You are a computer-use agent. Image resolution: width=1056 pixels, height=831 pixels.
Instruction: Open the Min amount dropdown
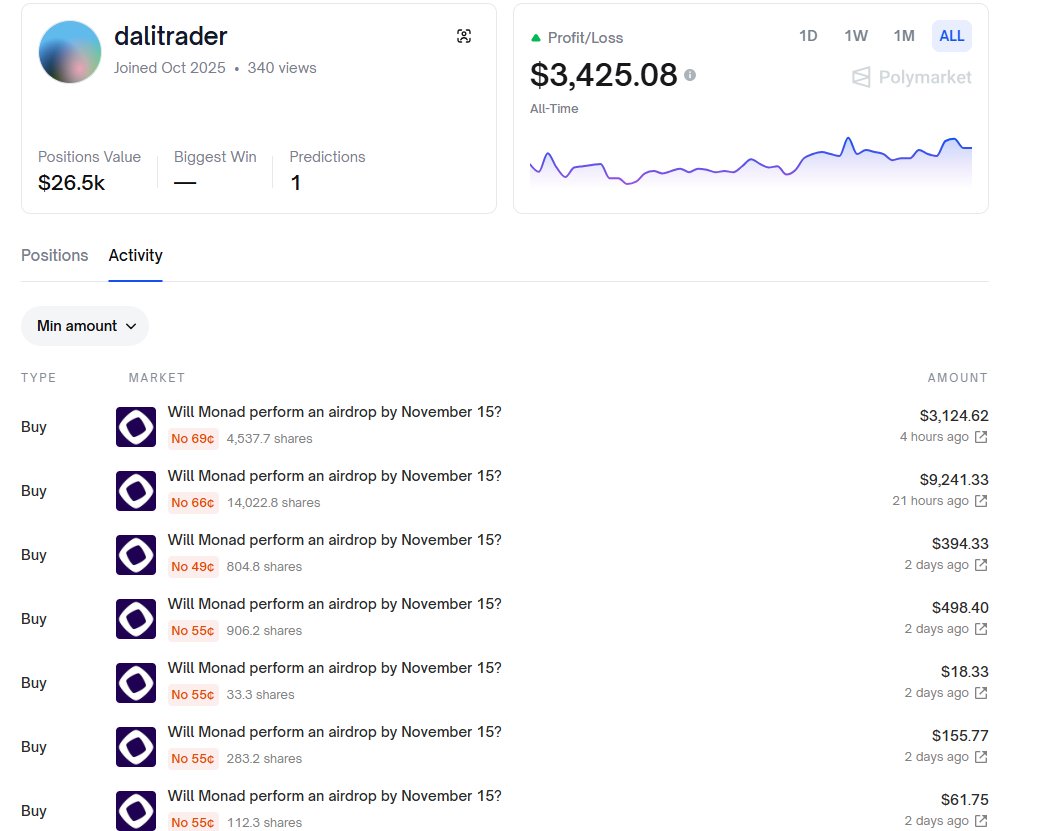click(85, 326)
